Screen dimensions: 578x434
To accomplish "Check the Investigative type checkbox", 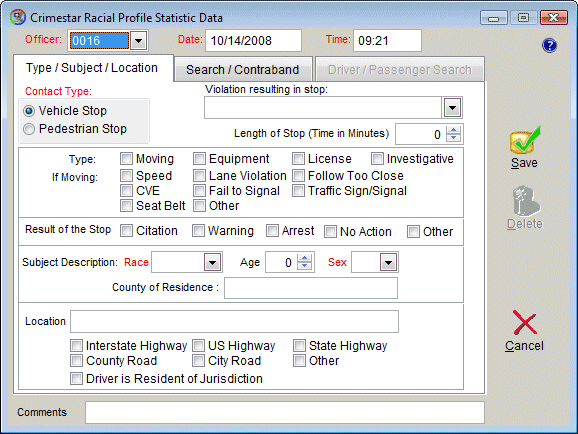I will (377, 159).
